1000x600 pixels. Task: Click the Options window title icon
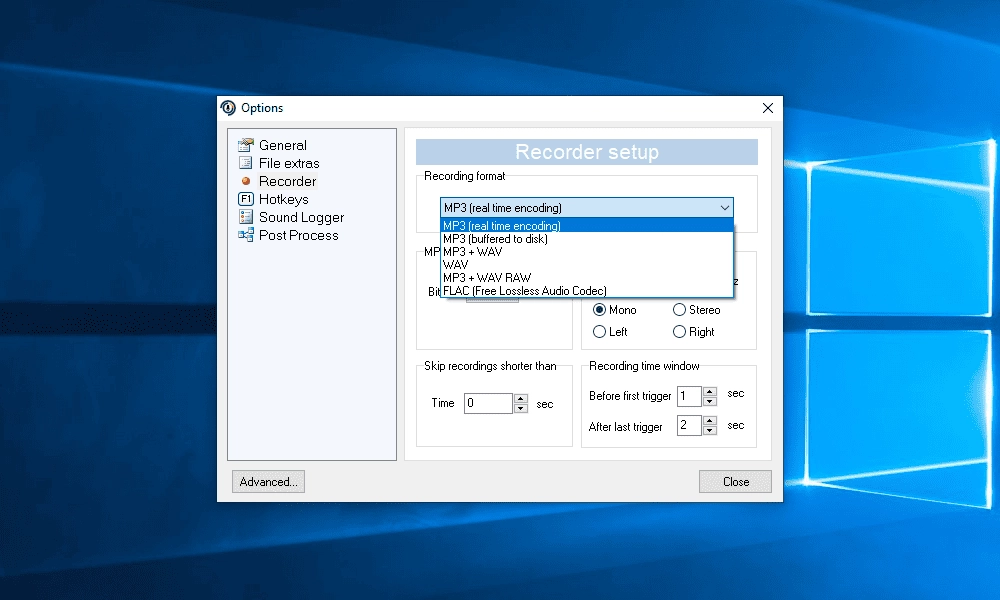point(228,108)
